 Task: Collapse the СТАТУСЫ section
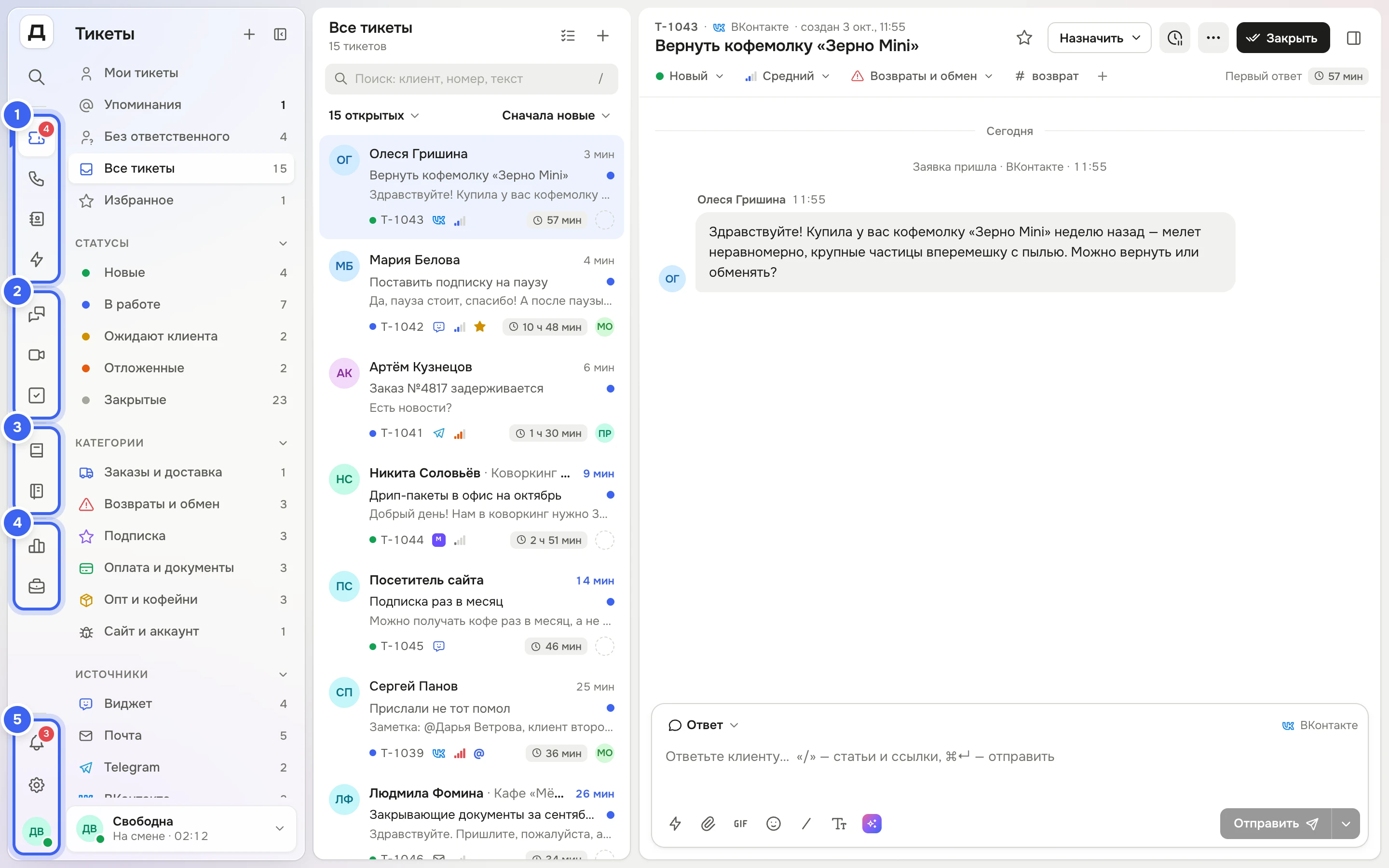click(283, 244)
